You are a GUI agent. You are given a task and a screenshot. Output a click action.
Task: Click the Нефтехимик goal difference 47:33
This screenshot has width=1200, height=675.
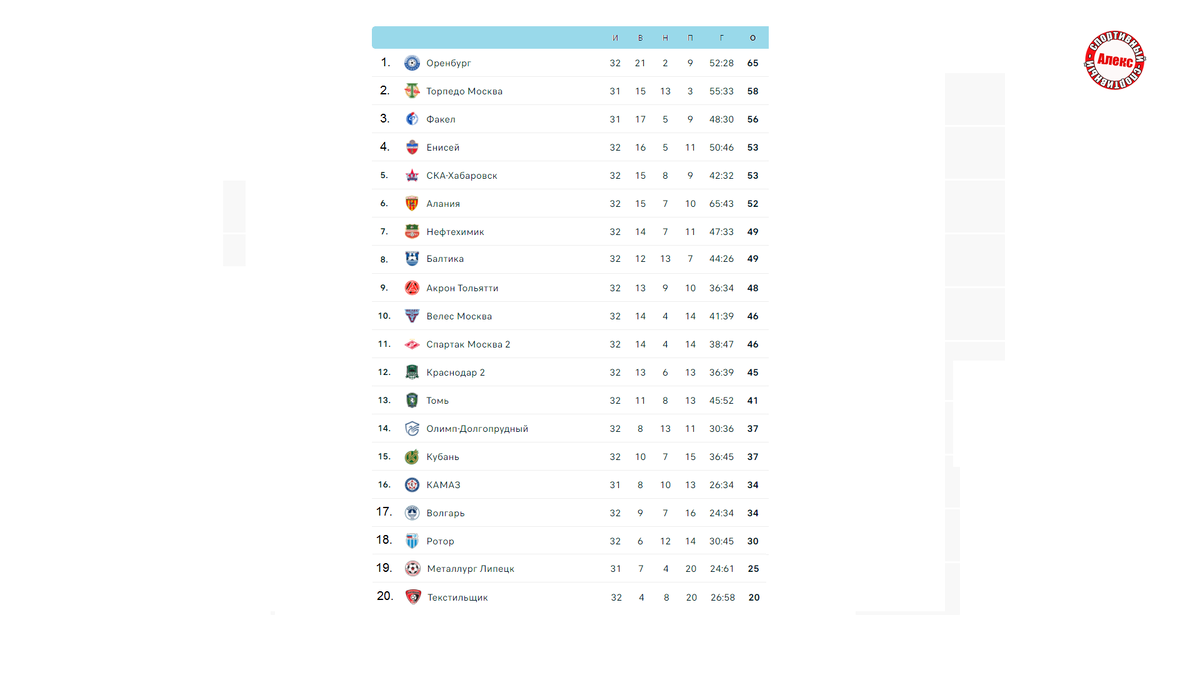(722, 232)
